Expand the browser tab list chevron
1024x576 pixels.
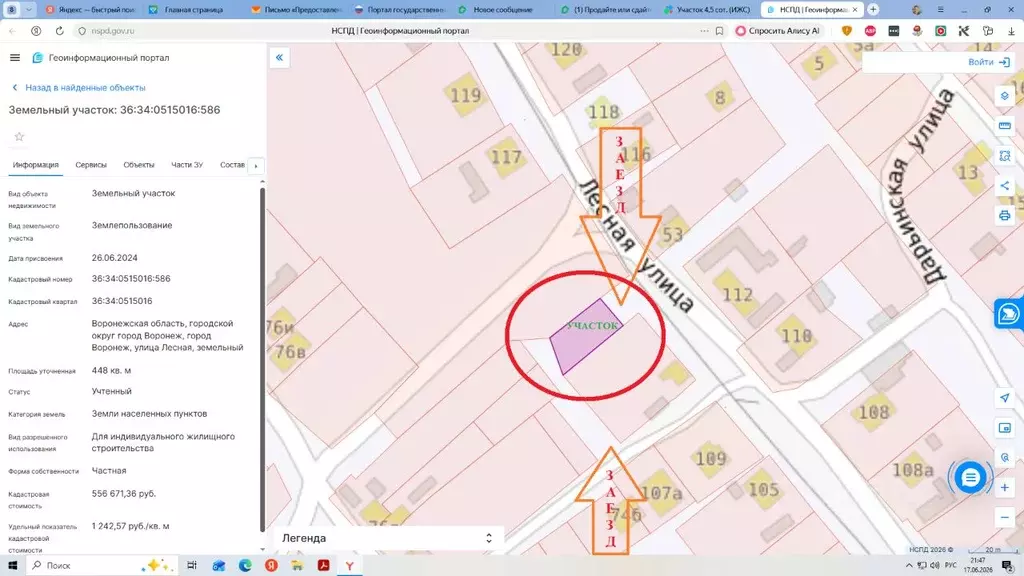(29, 10)
